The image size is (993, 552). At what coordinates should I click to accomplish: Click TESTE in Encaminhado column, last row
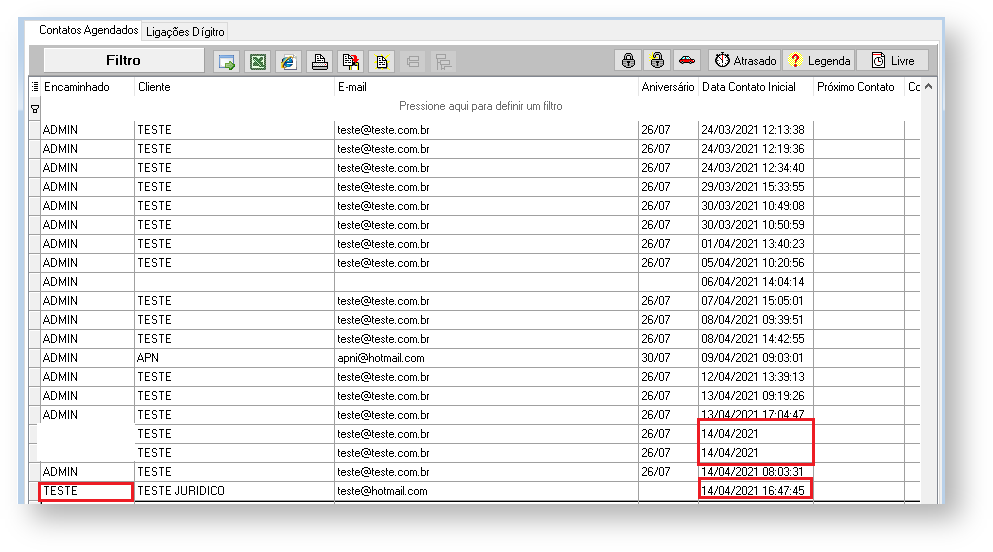(x=86, y=491)
